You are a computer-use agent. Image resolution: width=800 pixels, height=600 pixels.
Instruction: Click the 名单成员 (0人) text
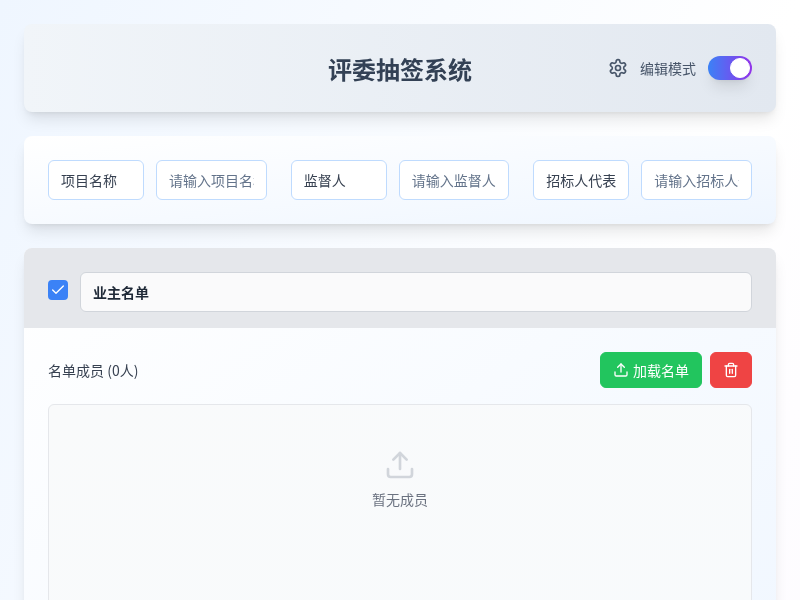pos(93,371)
